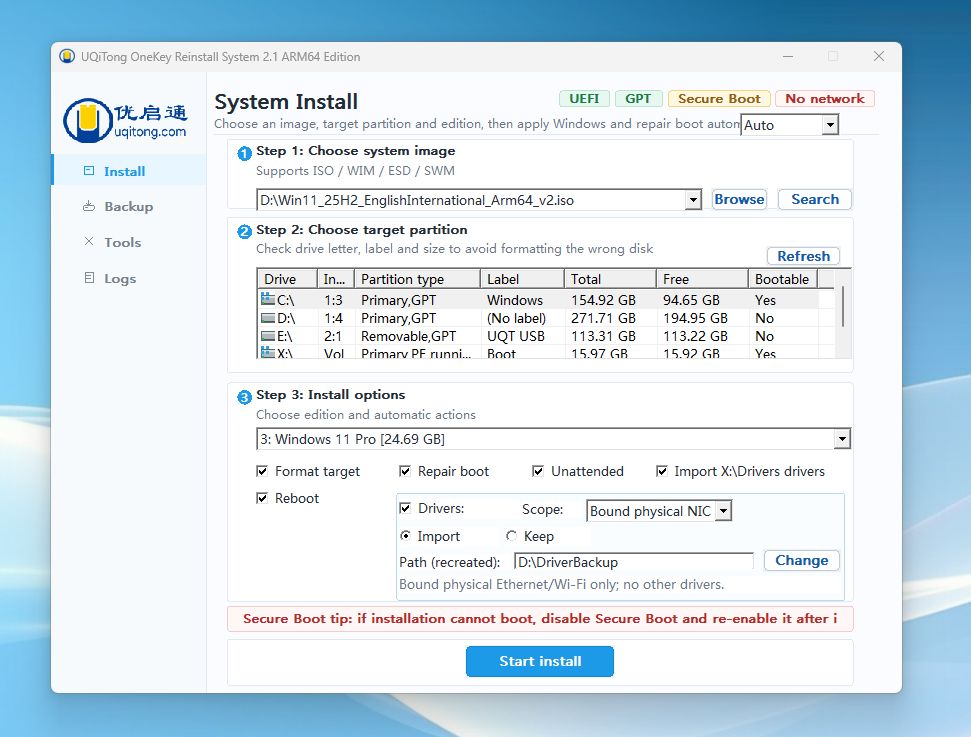Disable the Reboot checkbox
The width and height of the screenshot is (971, 737).
click(262, 498)
